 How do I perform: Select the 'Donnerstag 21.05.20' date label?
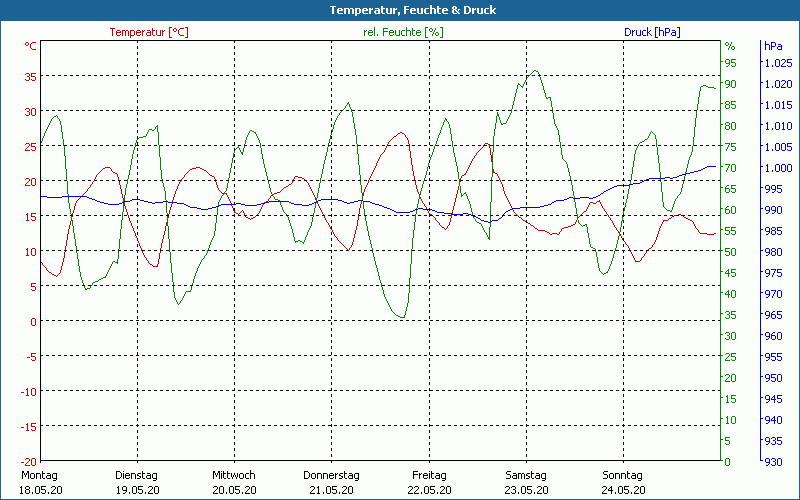coord(331,482)
